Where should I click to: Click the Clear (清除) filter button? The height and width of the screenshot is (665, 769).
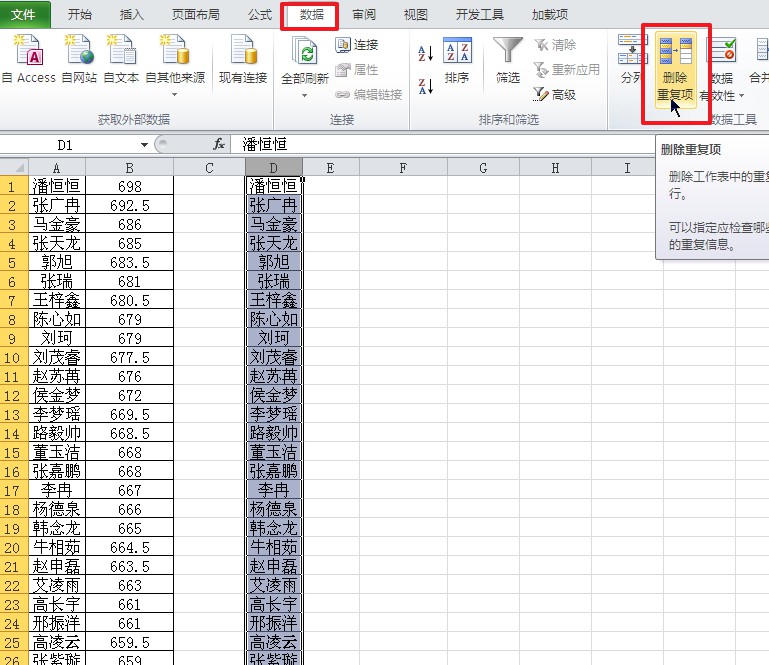pyautogui.click(x=555, y=45)
